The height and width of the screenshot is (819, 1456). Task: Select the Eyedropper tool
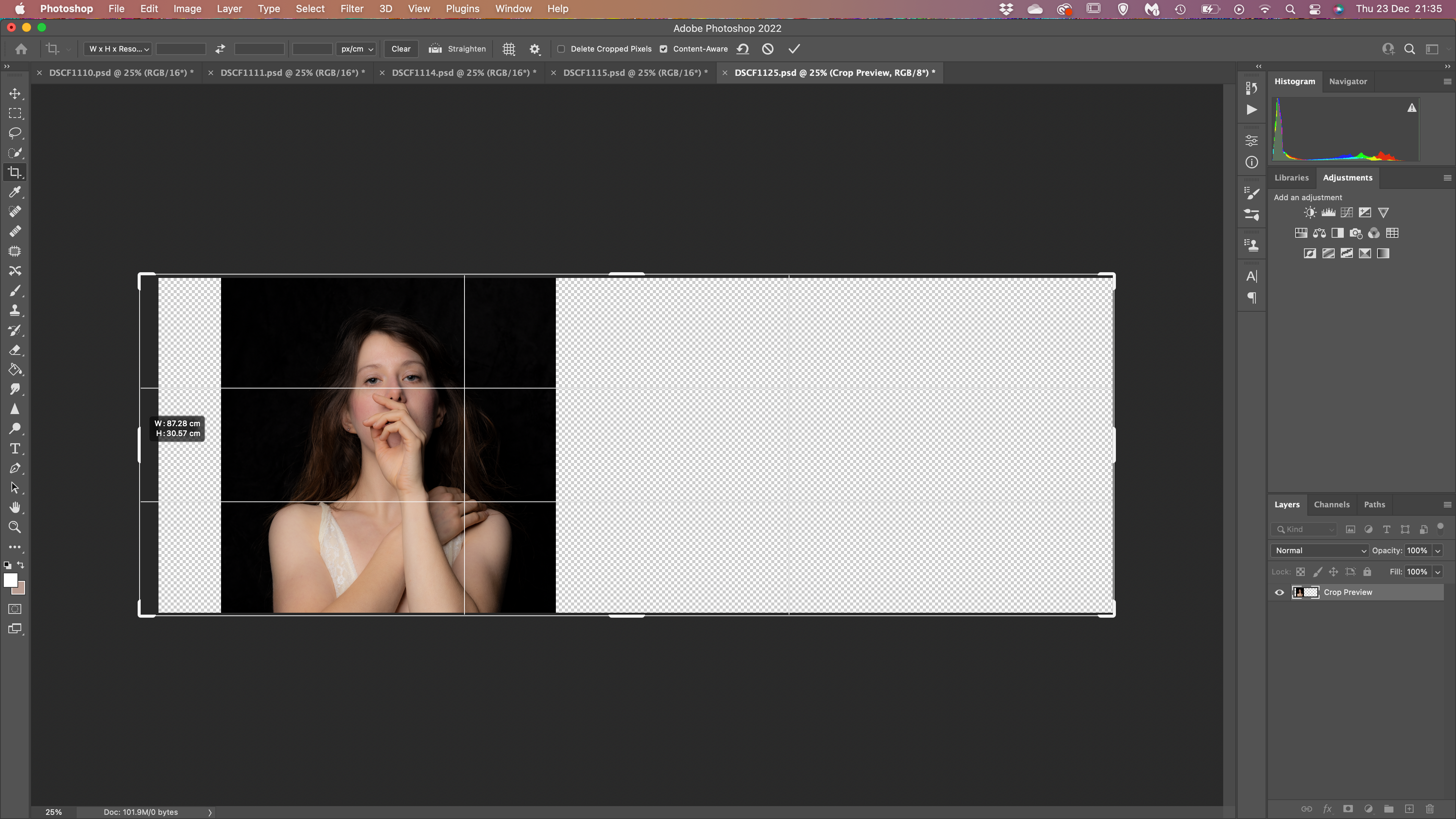tap(15, 192)
